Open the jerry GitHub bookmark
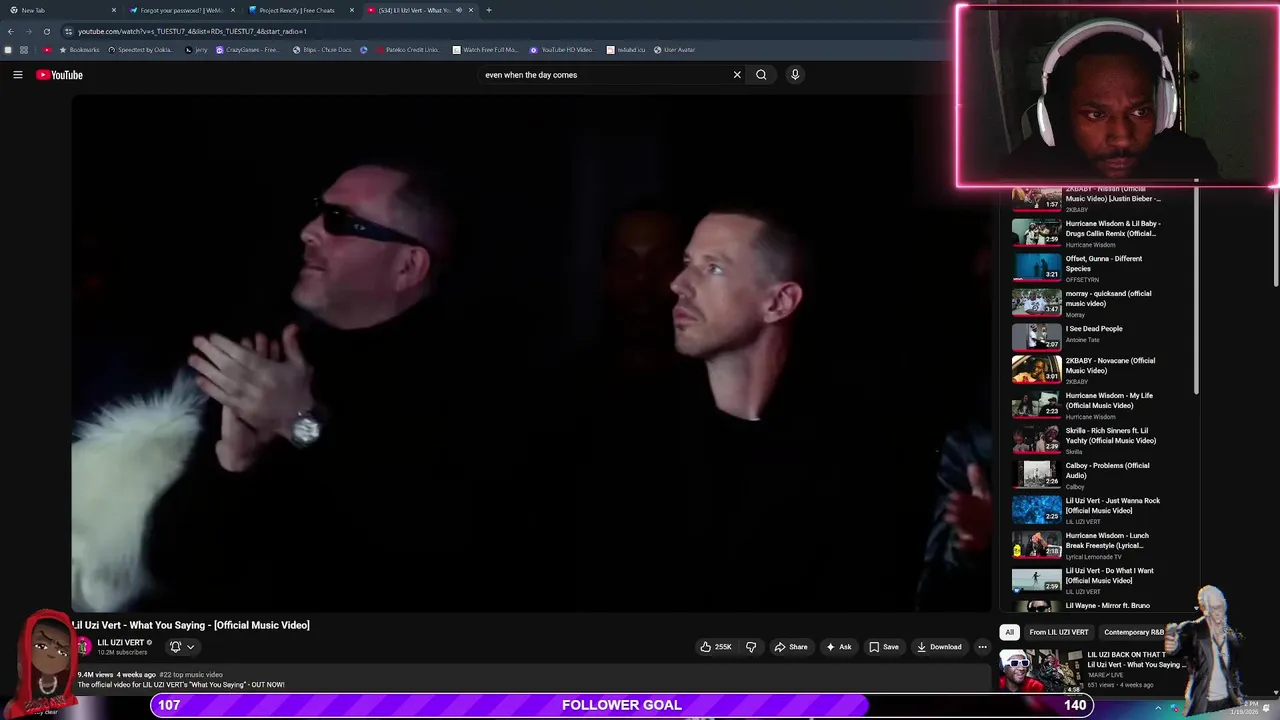 pos(197,50)
